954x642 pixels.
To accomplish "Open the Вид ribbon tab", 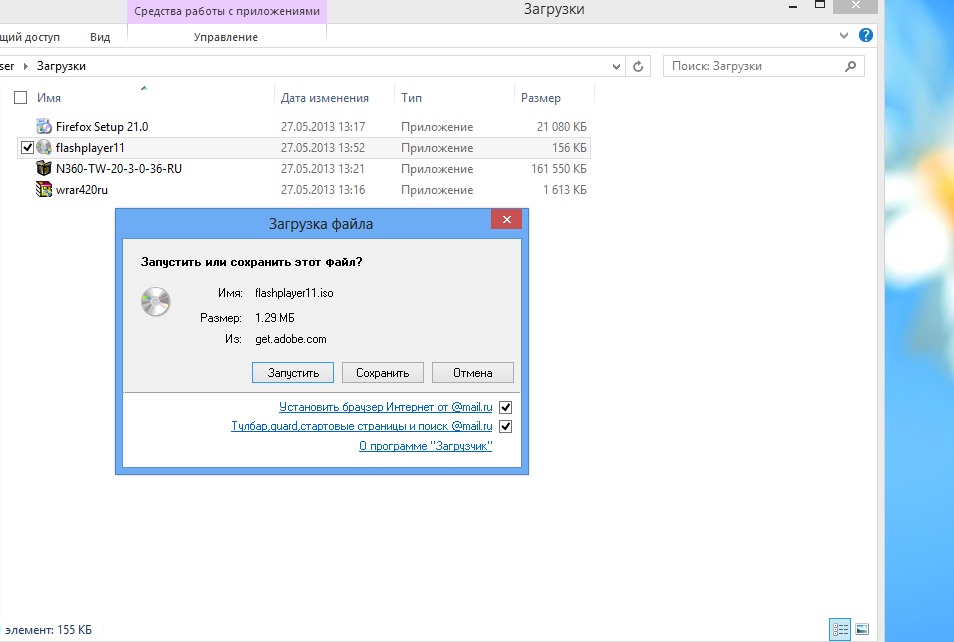I will (x=100, y=37).
